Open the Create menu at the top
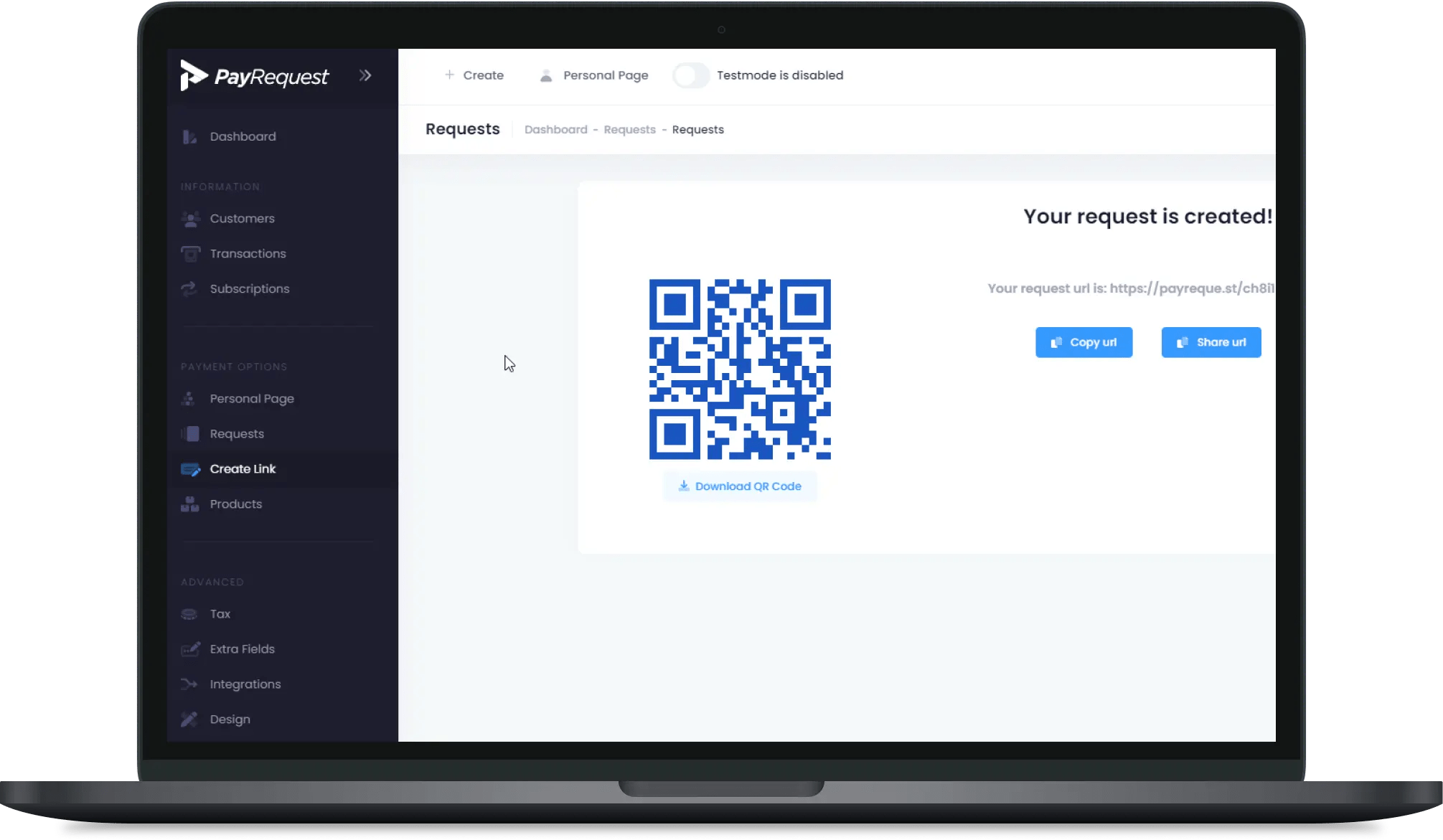1443x840 pixels. (474, 75)
